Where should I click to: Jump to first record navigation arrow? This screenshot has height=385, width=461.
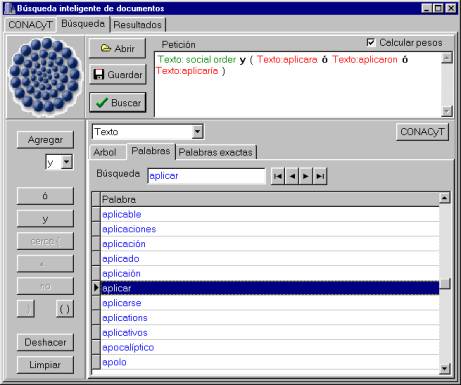[278, 176]
